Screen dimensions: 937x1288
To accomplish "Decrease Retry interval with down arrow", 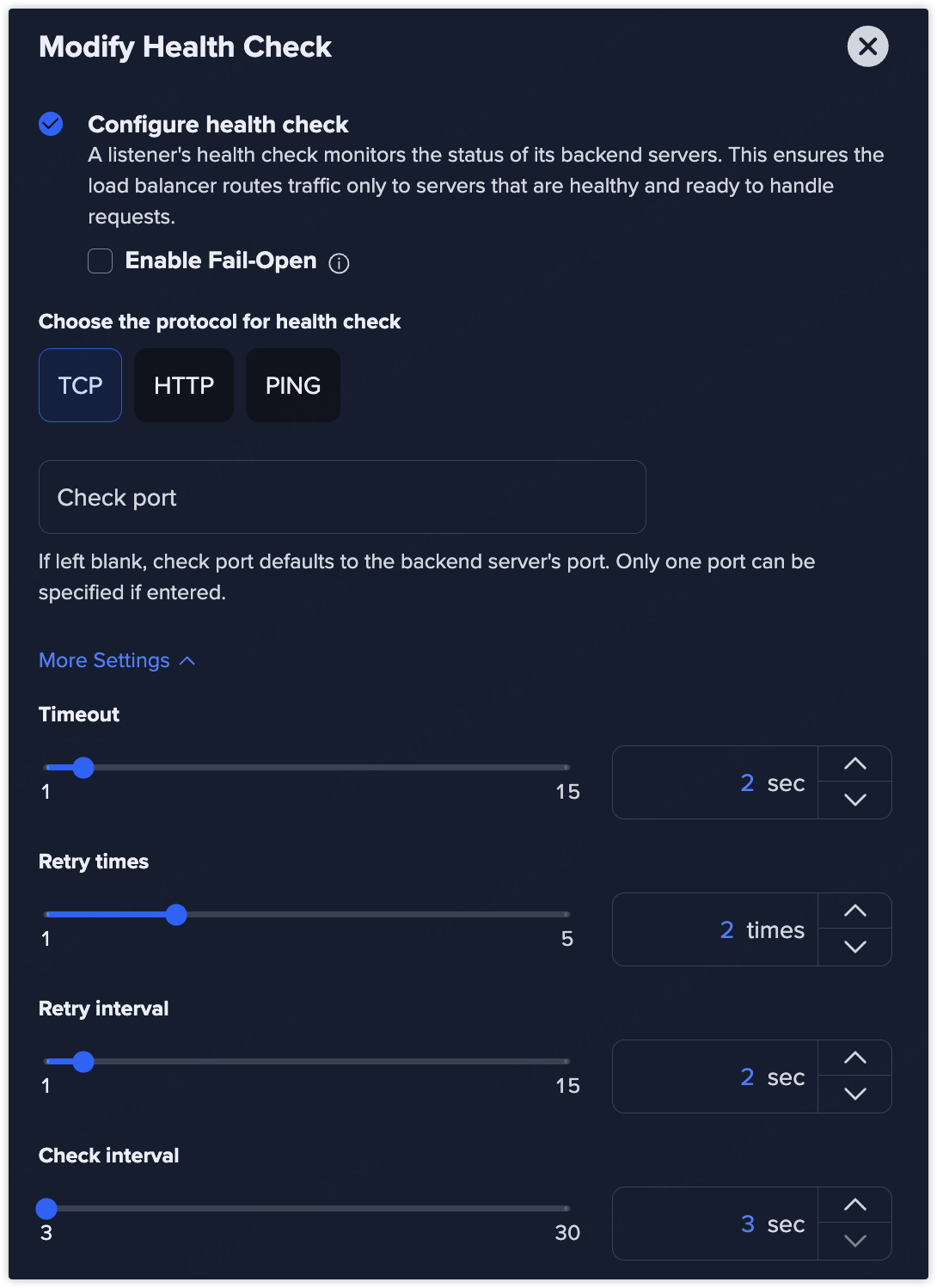I will tap(854, 1094).
